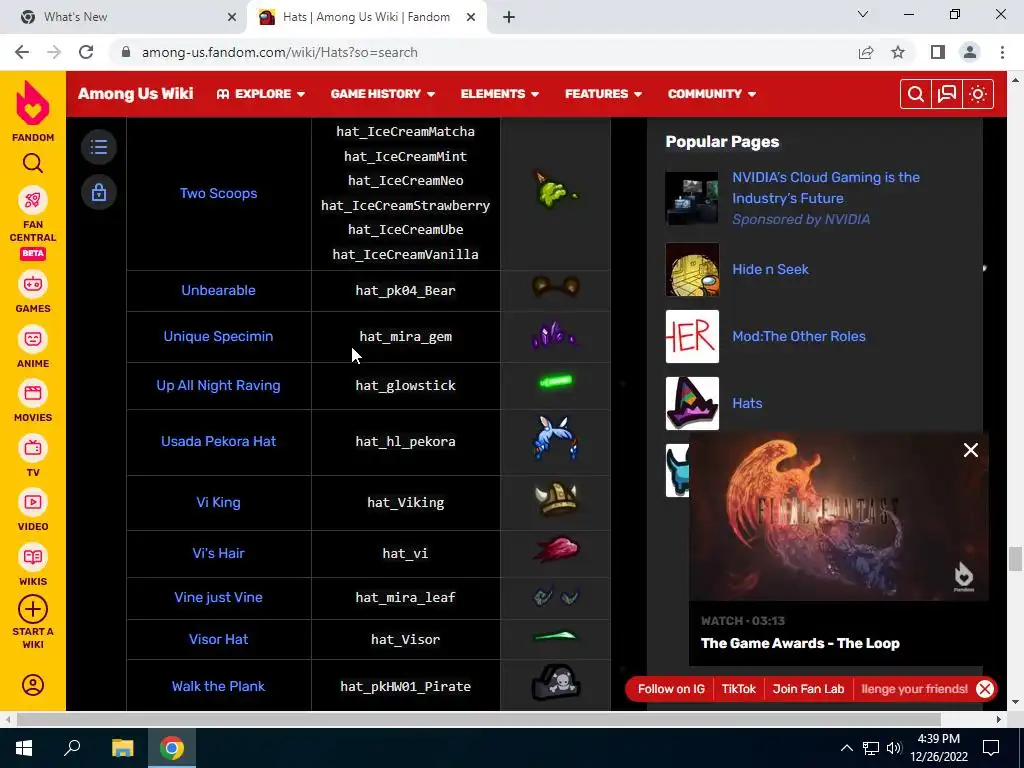
Task: Click the vertical page scrollbar thumb
Action: coord(1014,559)
